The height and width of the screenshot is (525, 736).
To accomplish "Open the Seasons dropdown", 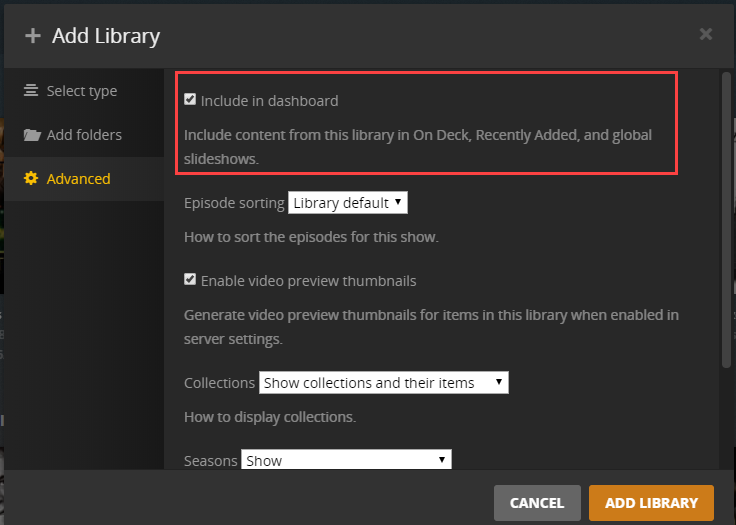I will pyautogui.click(x=346, y=460).
